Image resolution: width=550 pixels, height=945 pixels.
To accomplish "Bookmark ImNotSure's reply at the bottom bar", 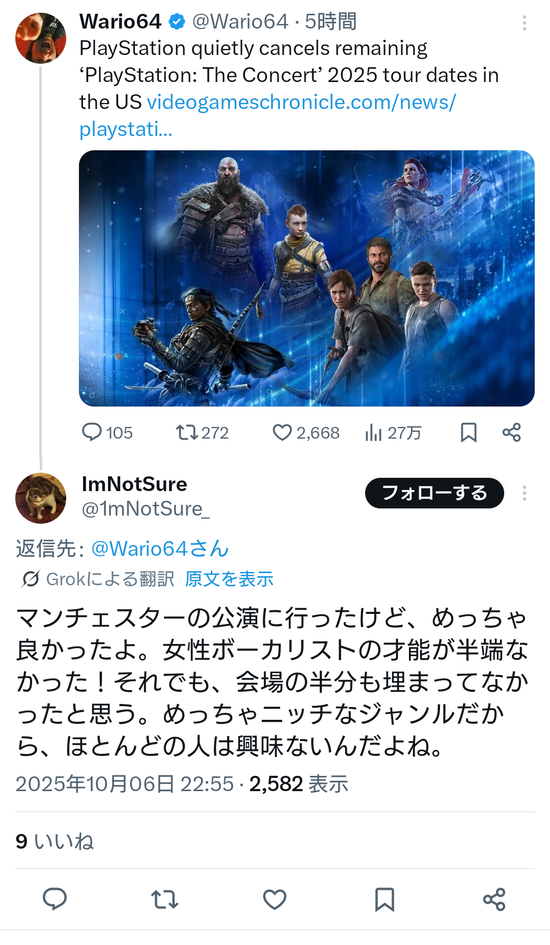I will [x=384, y=900].
